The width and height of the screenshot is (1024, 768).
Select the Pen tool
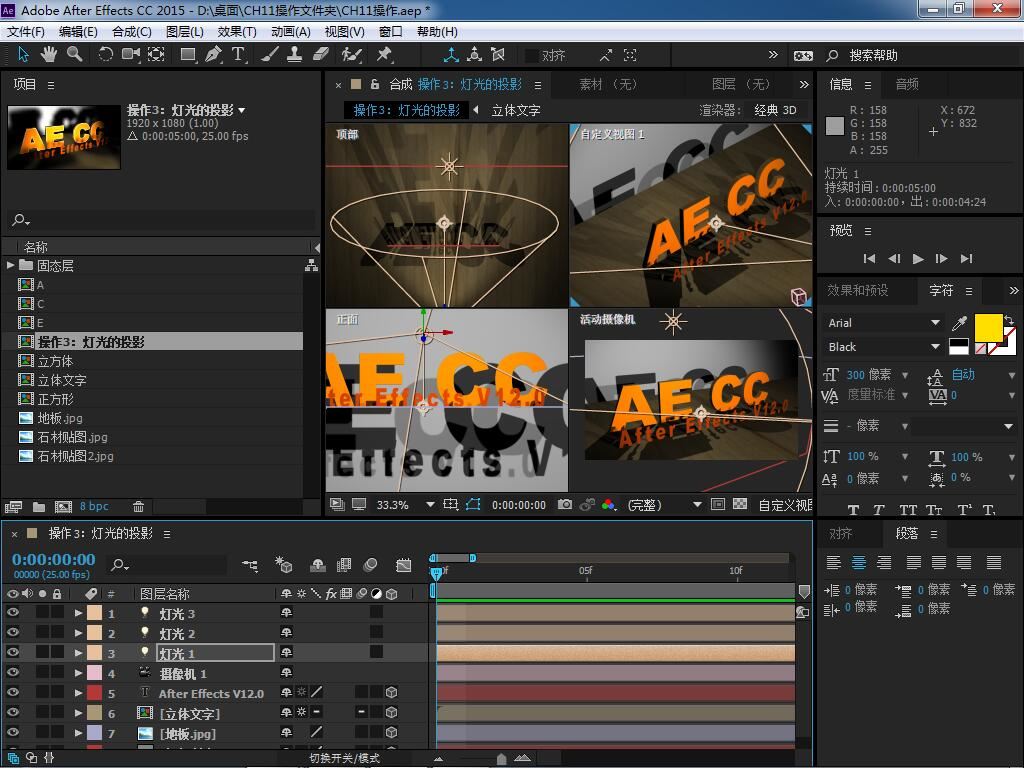click(213, 55)
